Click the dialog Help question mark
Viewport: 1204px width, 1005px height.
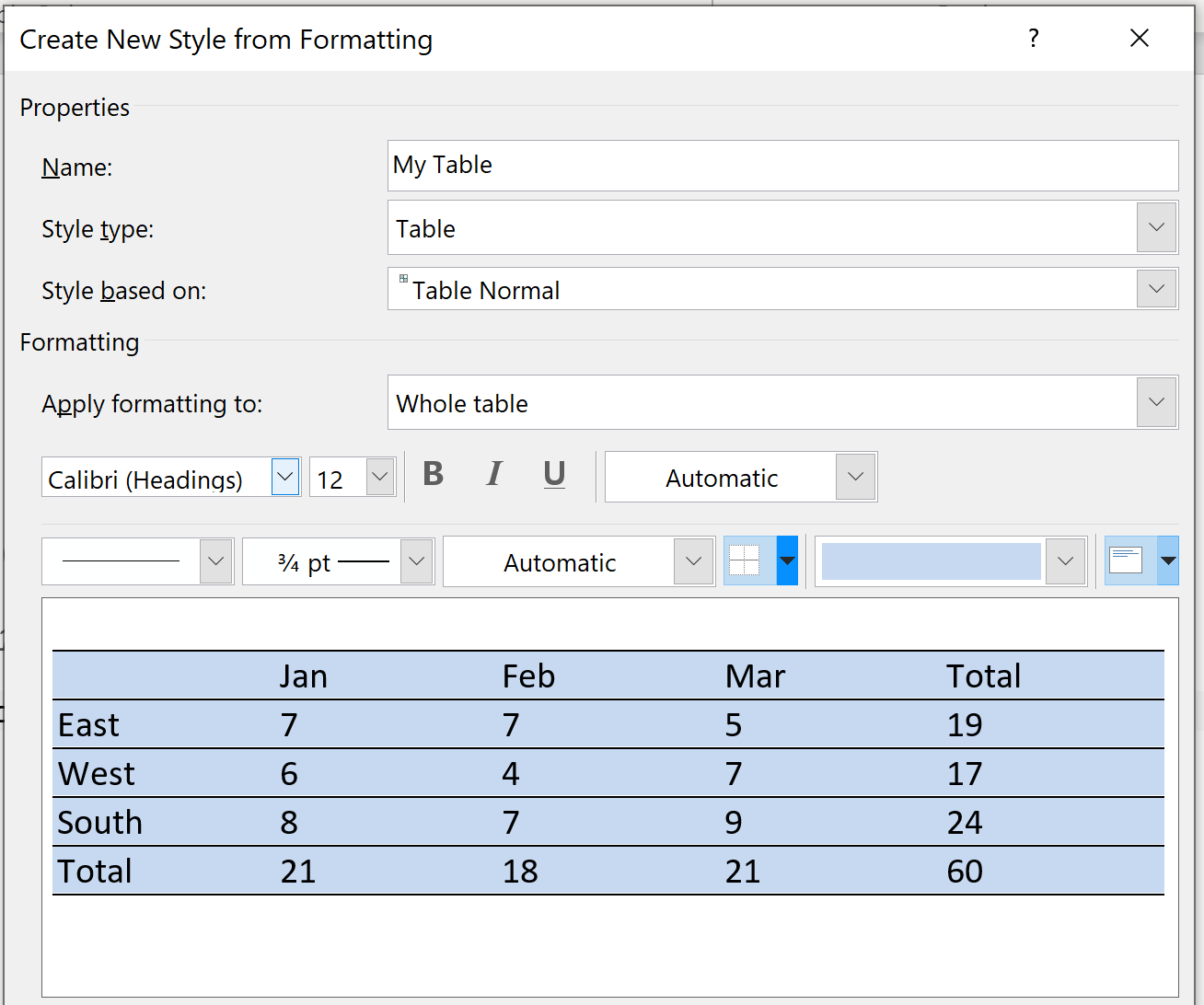pos(1034,39)
